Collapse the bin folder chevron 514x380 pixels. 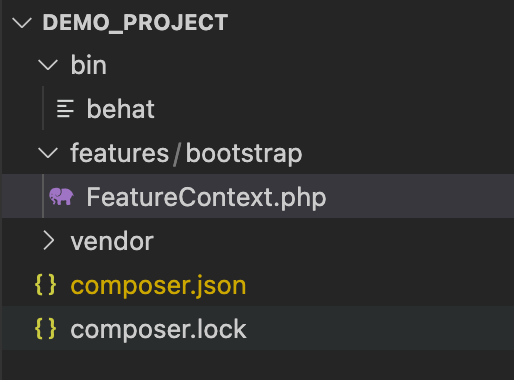[x=48, y=65]
